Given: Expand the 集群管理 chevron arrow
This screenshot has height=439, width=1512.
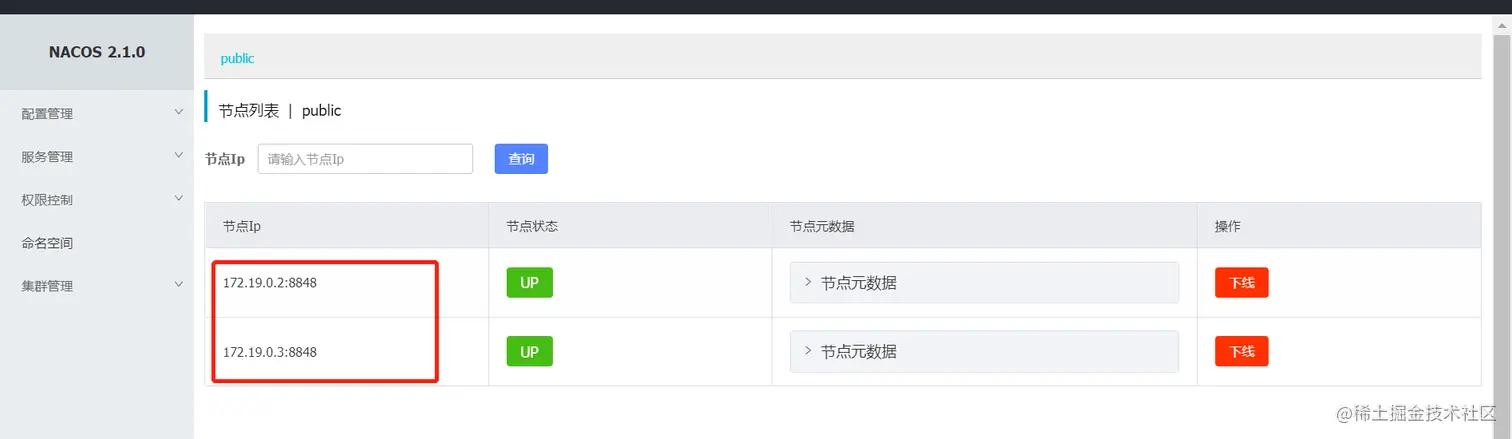Looking at the screenshot, I should pos(179,284).
